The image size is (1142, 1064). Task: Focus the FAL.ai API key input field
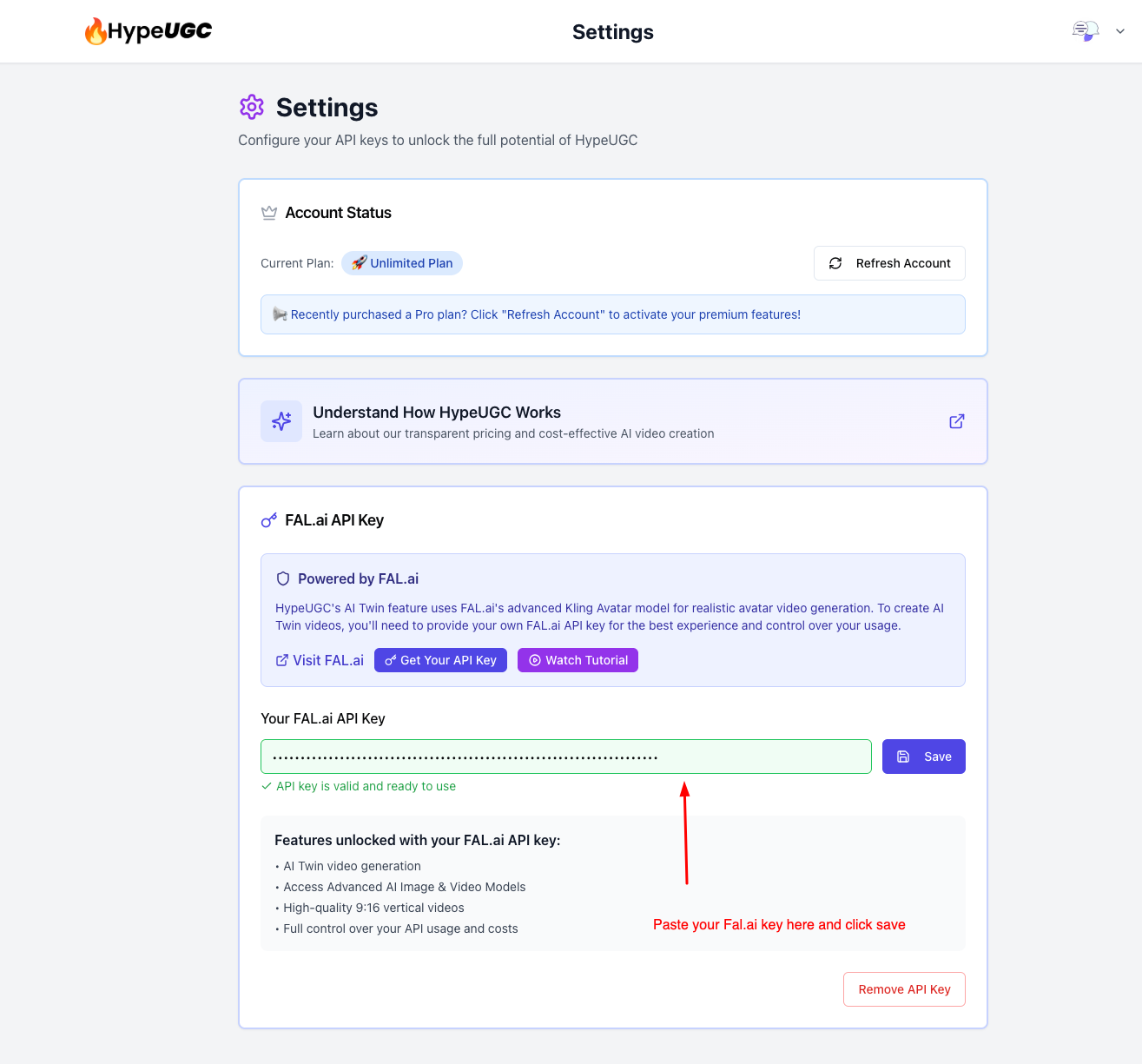[566, 757]
